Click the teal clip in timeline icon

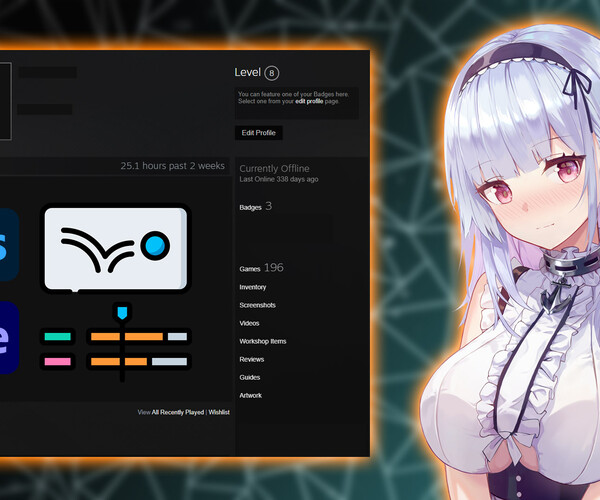[57, 337]
